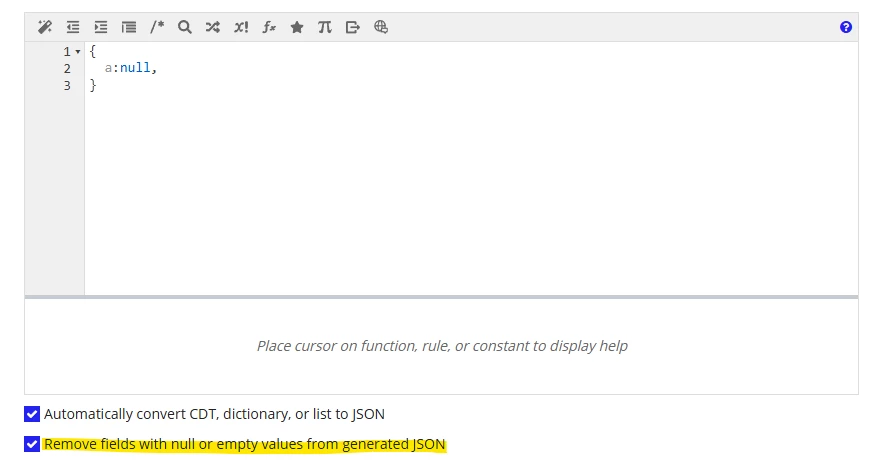
Task: Click the 'Place cursor on function' help text
Action: [x=442, y=346]
